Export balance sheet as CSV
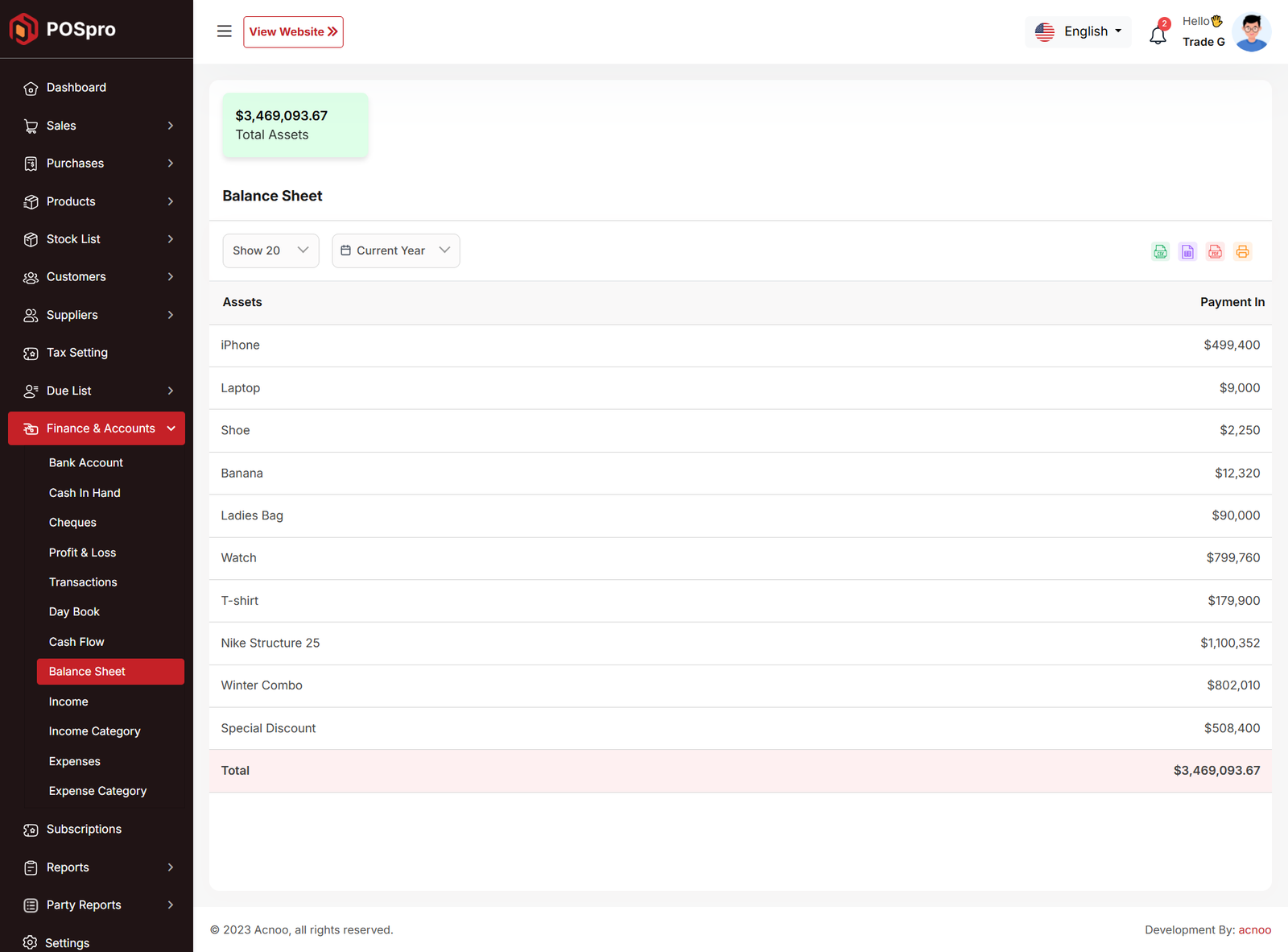 [1160, 251]
